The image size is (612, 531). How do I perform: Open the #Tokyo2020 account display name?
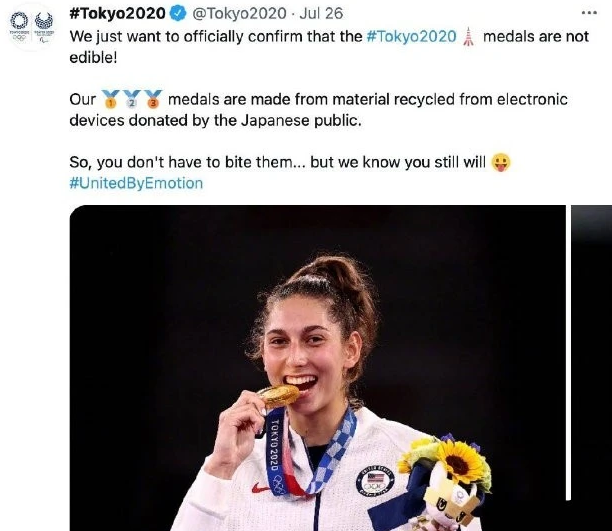(x=117, y=14)
